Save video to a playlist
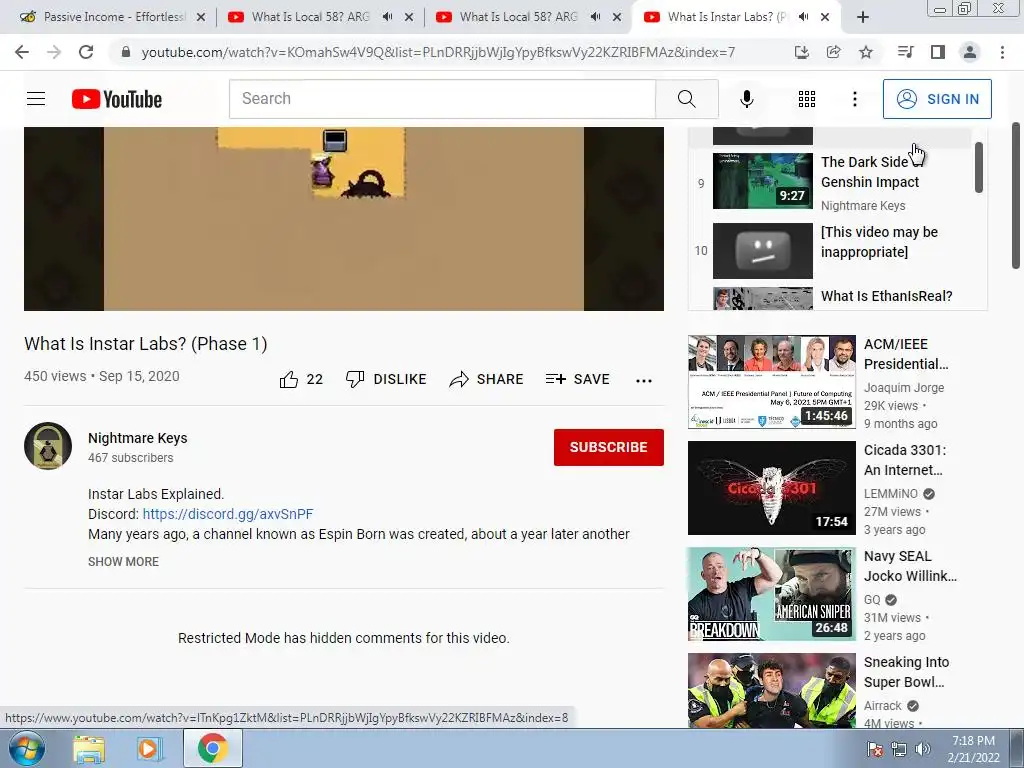The height and width of the screenshot is (768, 1024). 578,379
